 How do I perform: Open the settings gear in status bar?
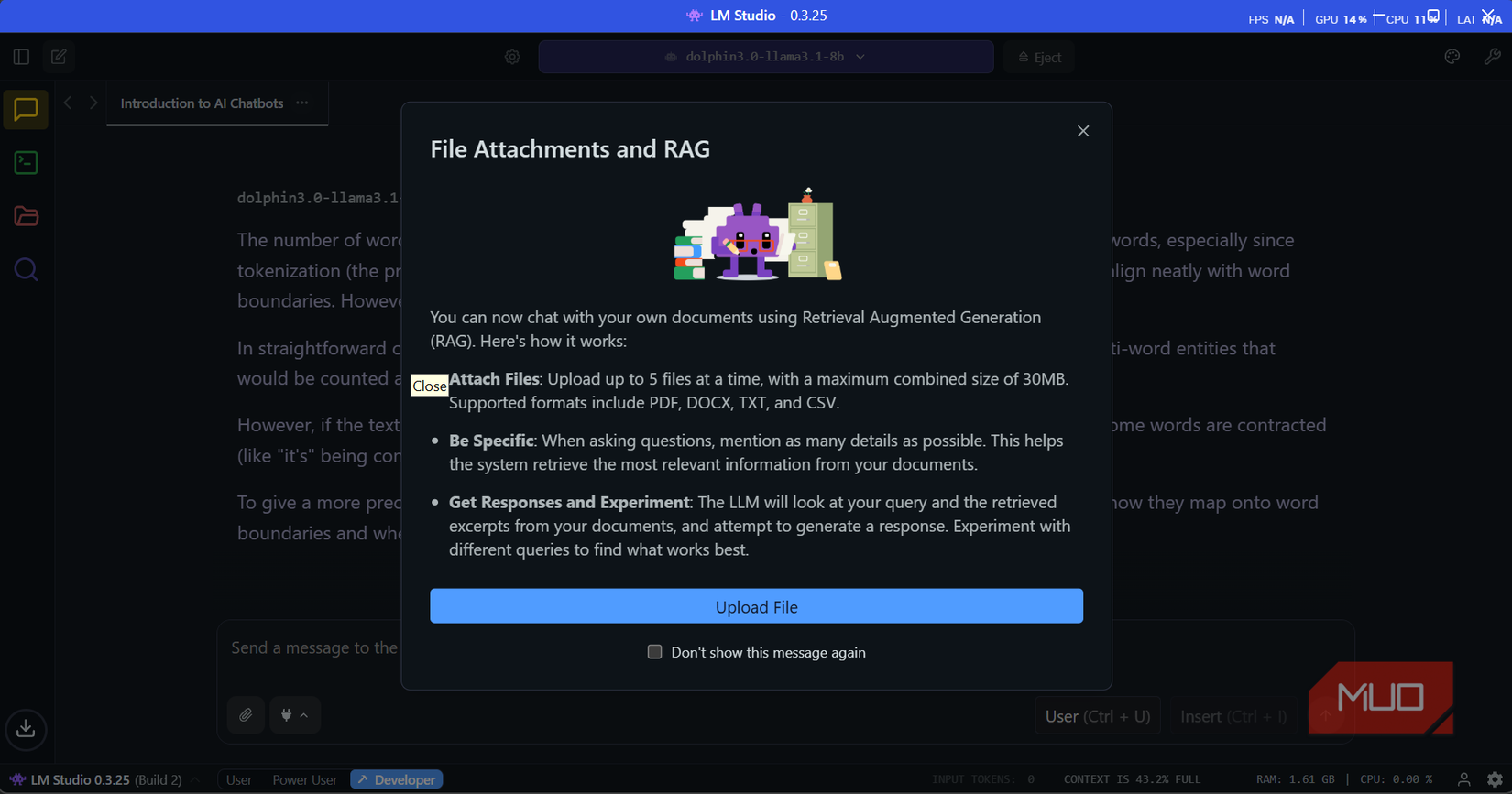coord(1495,779)
